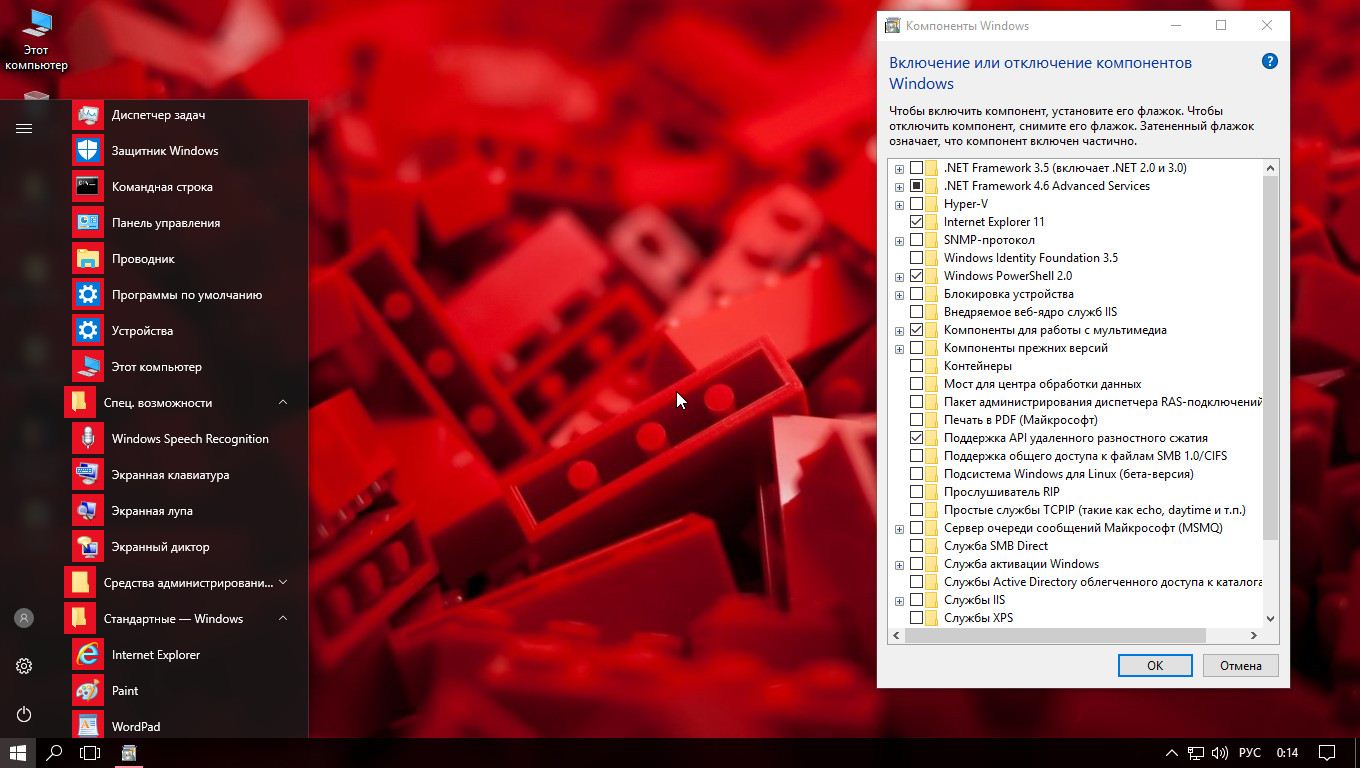Click the Start menu hamburger icon

coord(24,128)
